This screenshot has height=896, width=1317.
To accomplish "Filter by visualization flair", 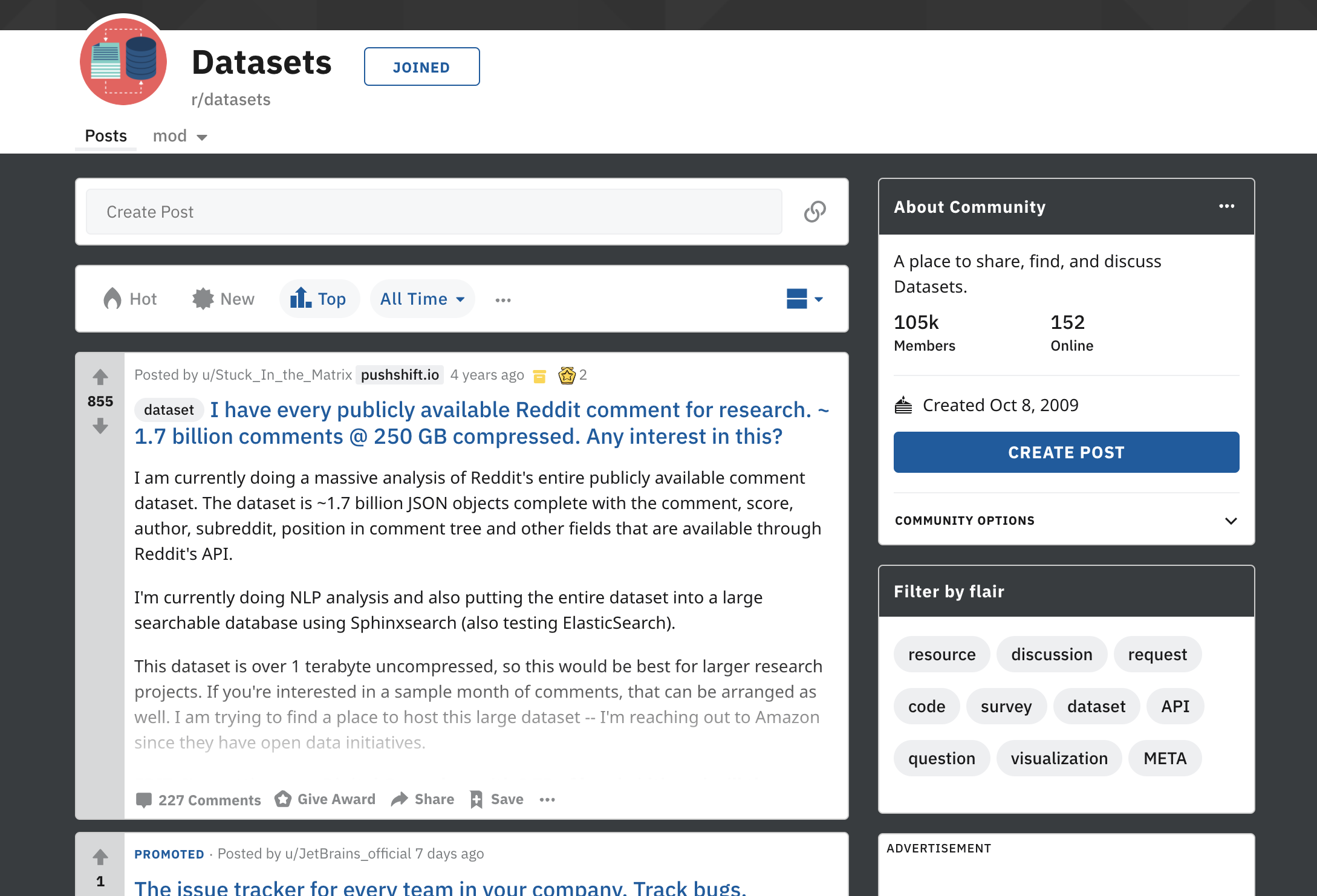I will [x=1059, y=758].
